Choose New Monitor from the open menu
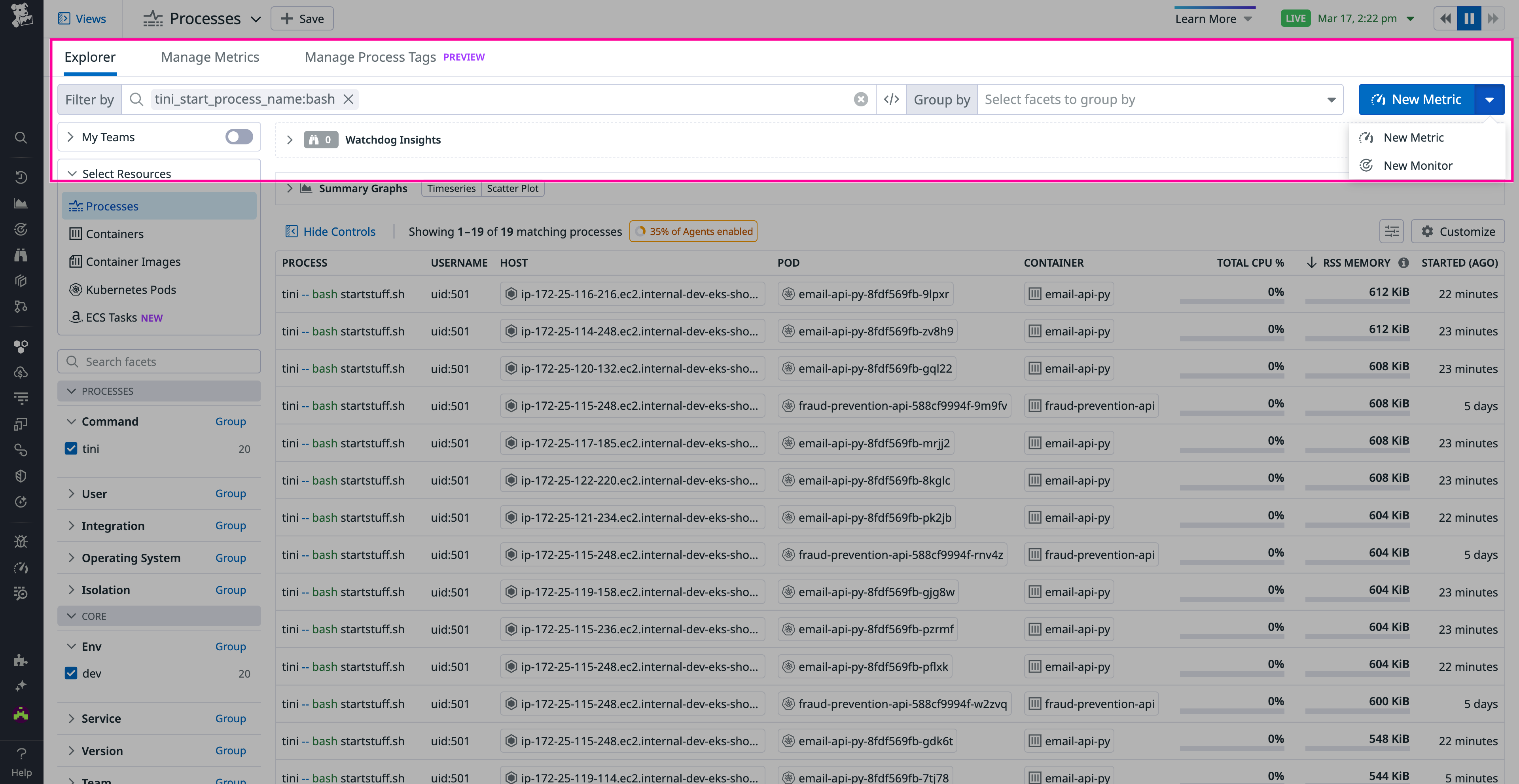Screen dimensions: 1519x784 tap(1418, 166)
